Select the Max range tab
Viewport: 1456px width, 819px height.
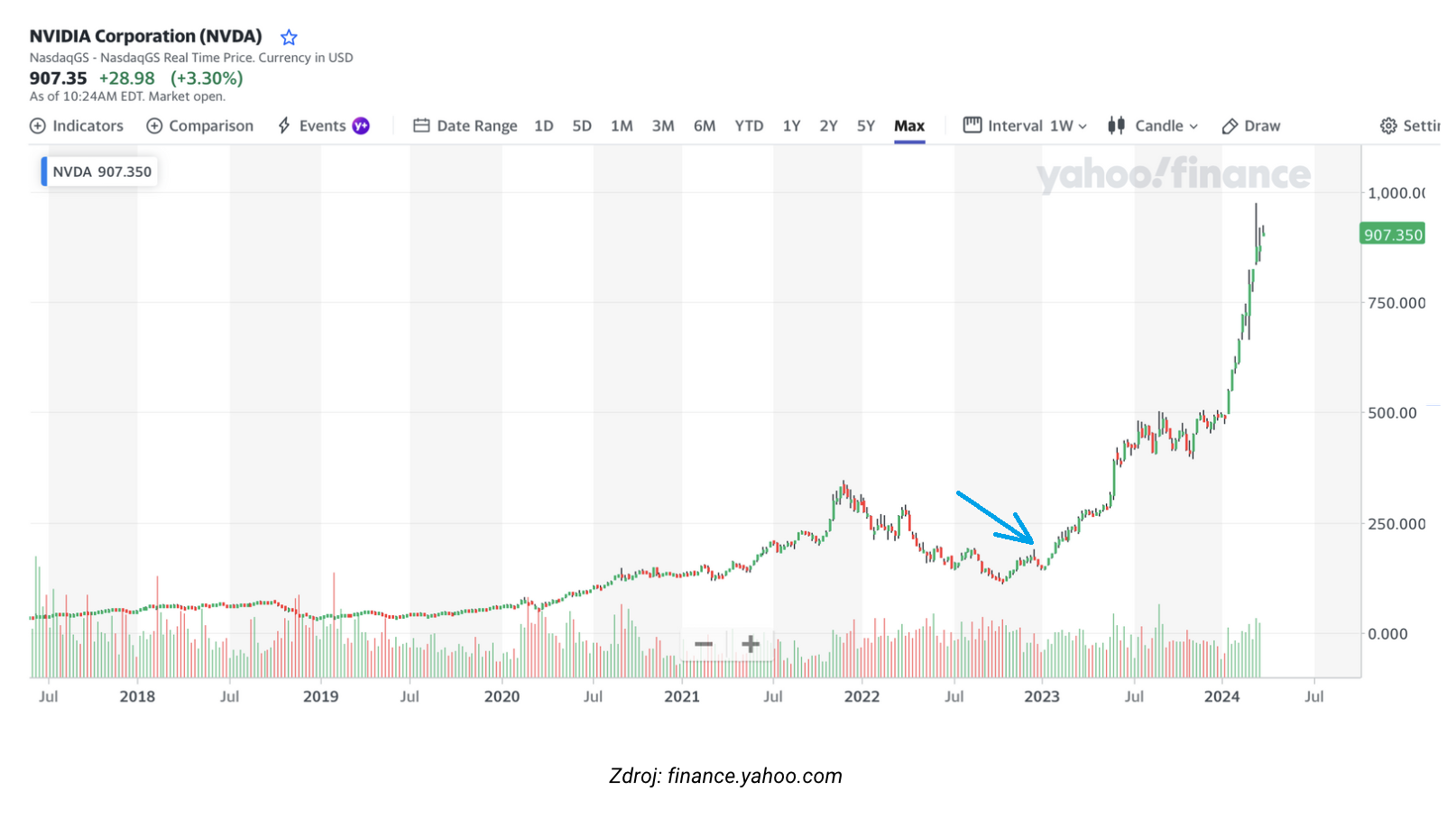909,126
